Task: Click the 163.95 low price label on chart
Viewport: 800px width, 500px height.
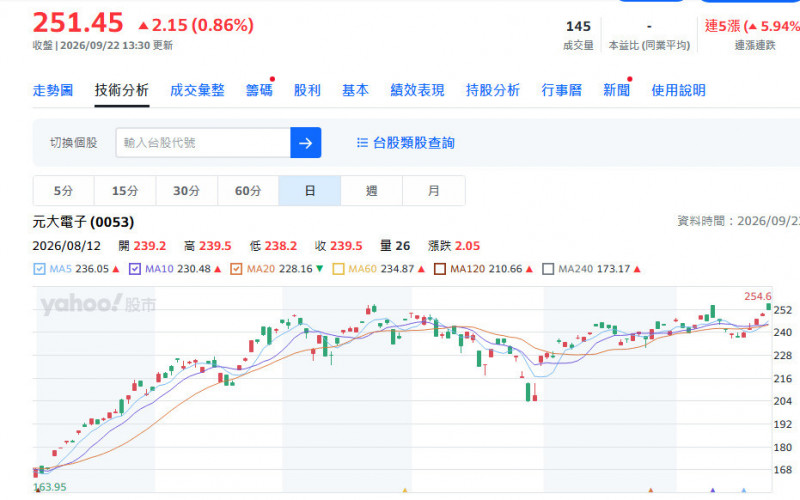Action: coord(49,487)
